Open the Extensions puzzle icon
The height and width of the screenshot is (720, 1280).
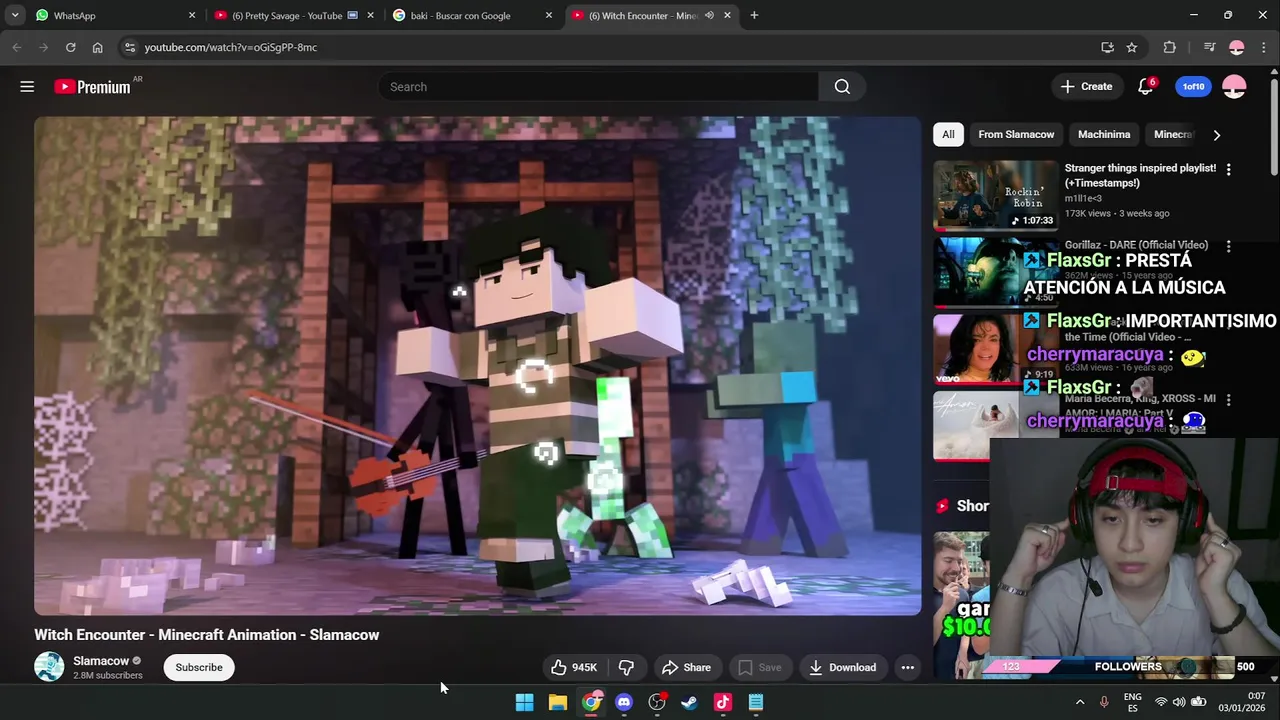1169,47
